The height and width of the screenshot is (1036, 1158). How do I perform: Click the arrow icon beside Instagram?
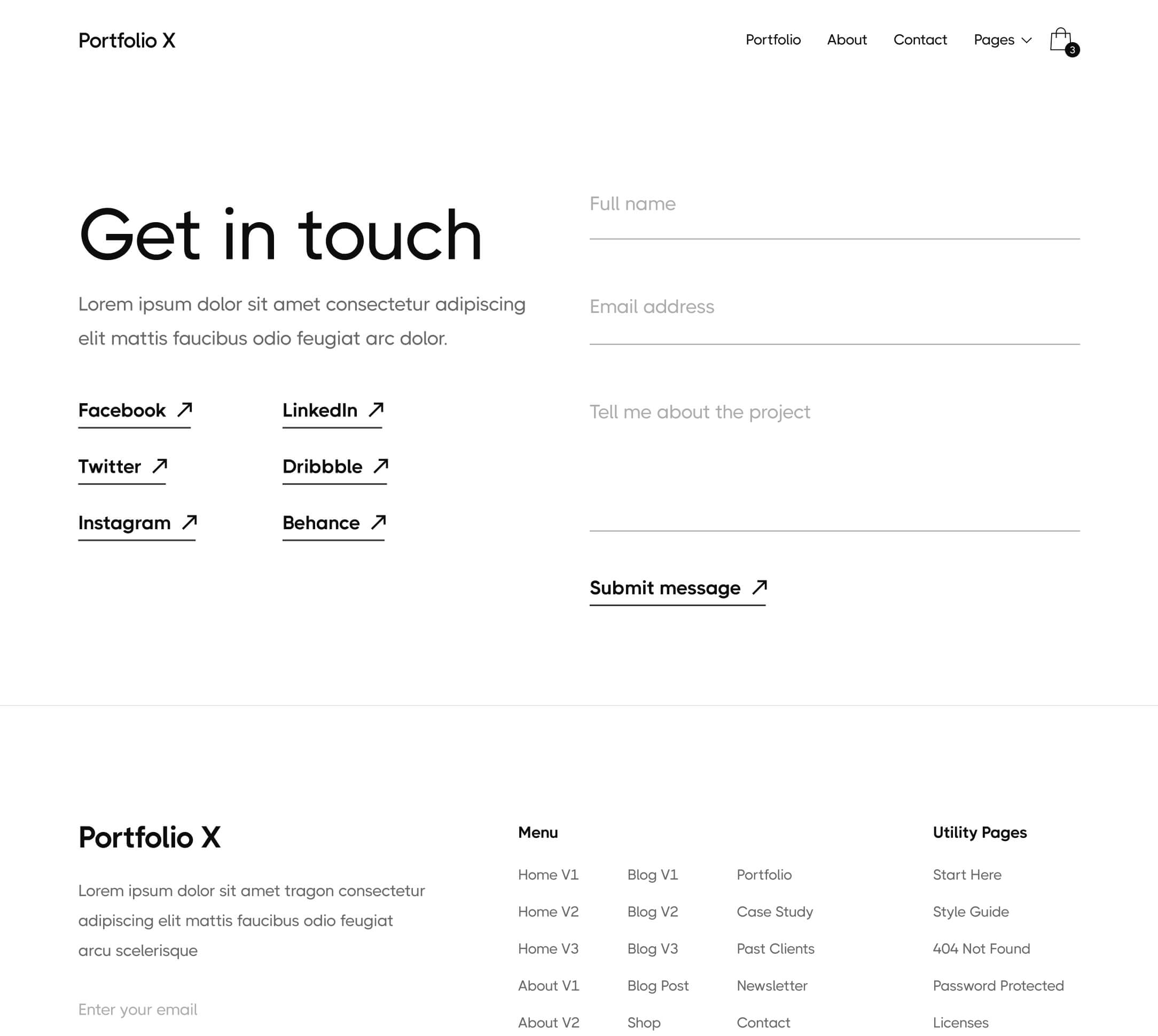[190, 522]
